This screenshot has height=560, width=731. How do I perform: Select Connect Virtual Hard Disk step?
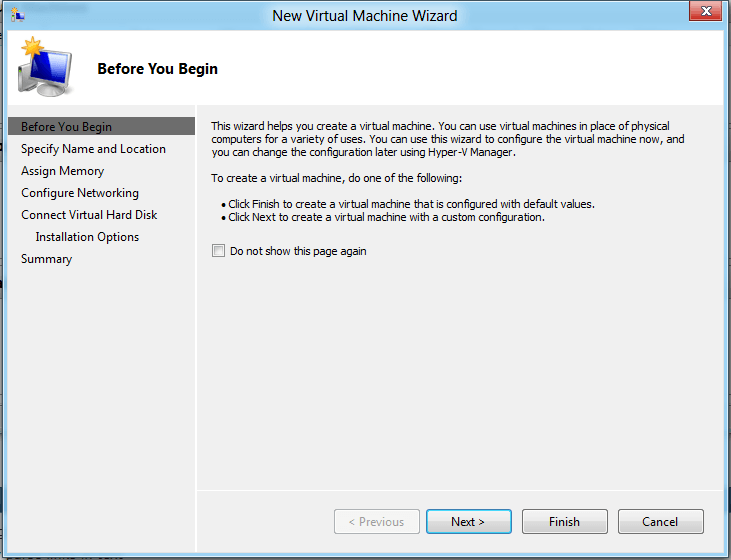(89, 215)
